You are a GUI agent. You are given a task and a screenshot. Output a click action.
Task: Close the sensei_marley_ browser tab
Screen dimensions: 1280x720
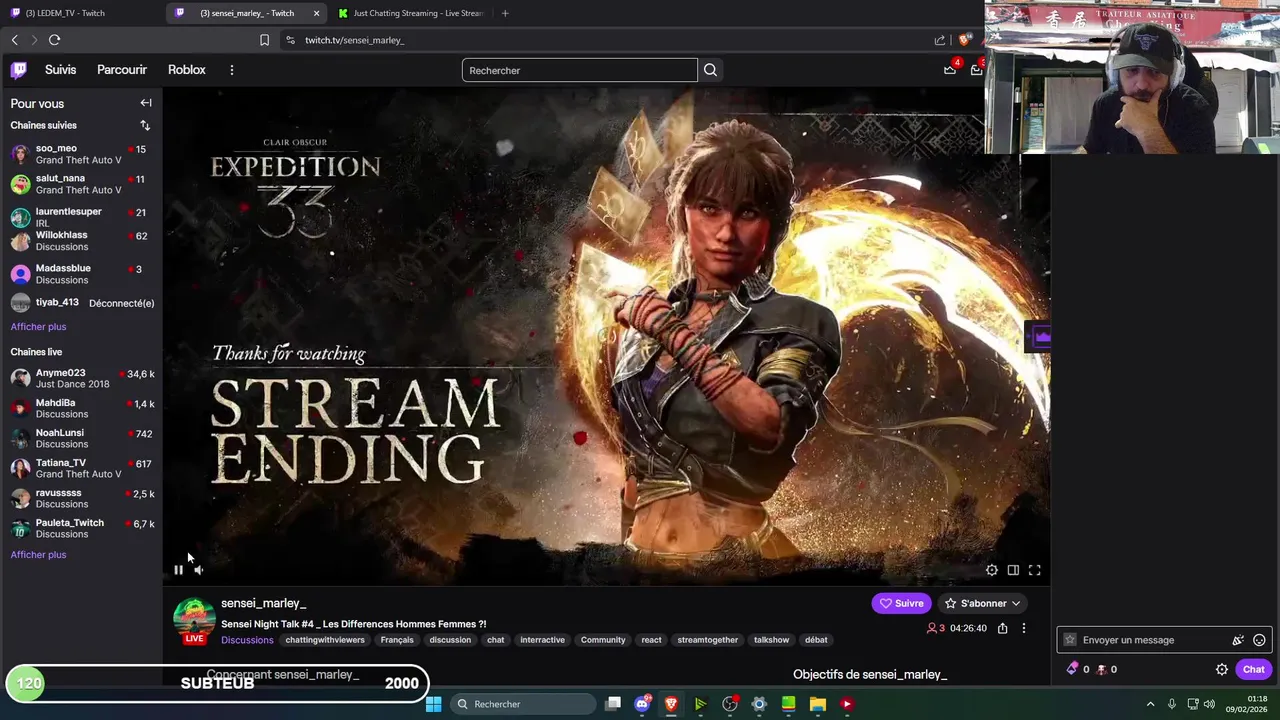point(317,13)
